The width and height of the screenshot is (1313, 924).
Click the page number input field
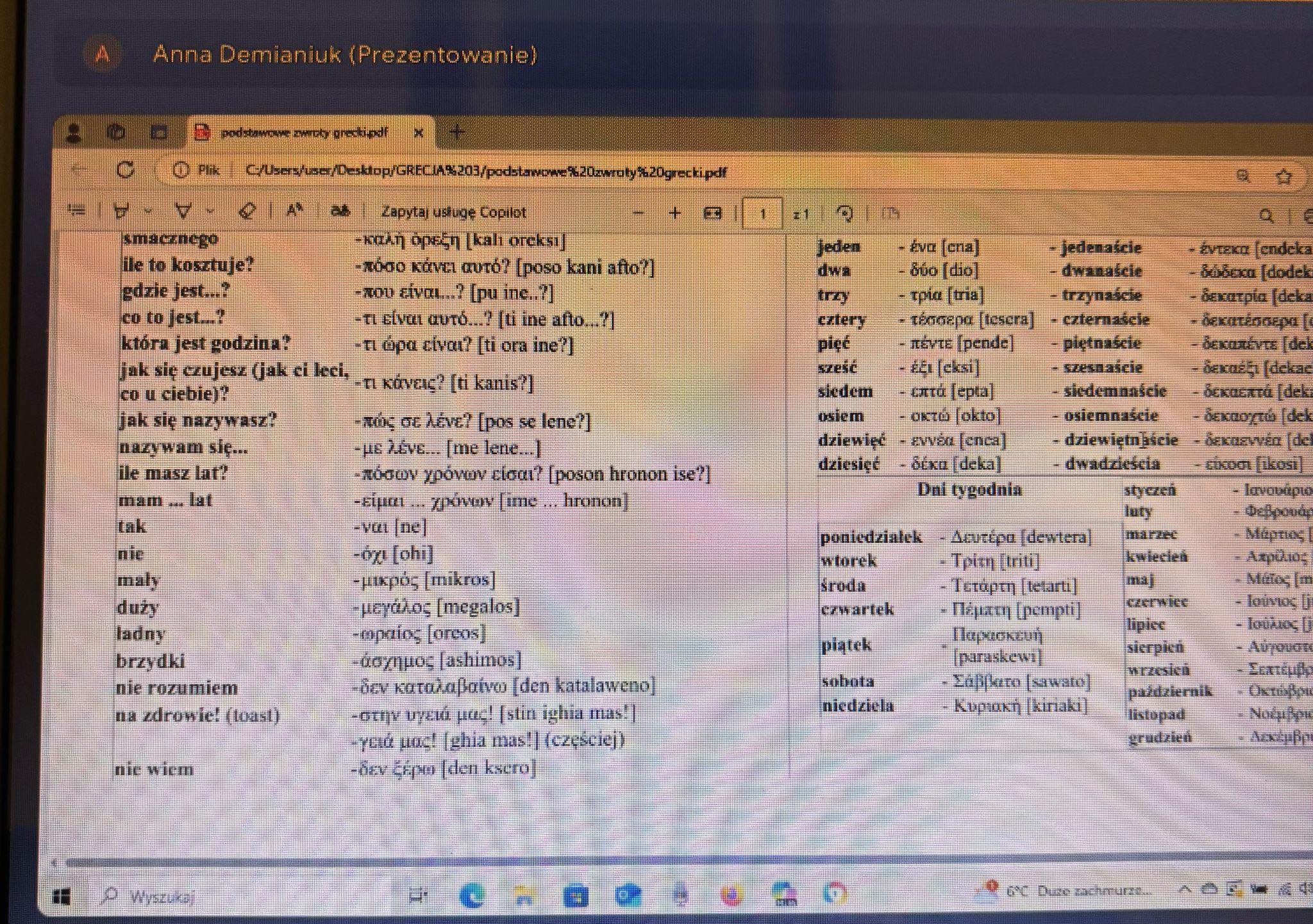(x=762, y=213)
